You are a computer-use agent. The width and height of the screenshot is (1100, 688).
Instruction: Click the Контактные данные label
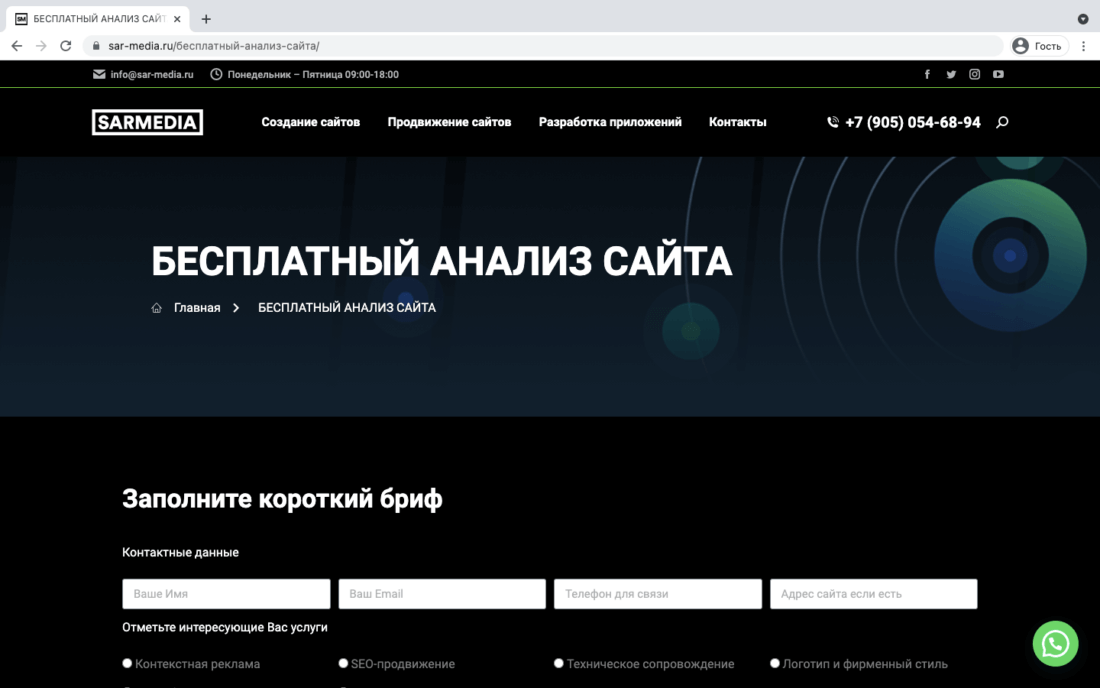180,553
